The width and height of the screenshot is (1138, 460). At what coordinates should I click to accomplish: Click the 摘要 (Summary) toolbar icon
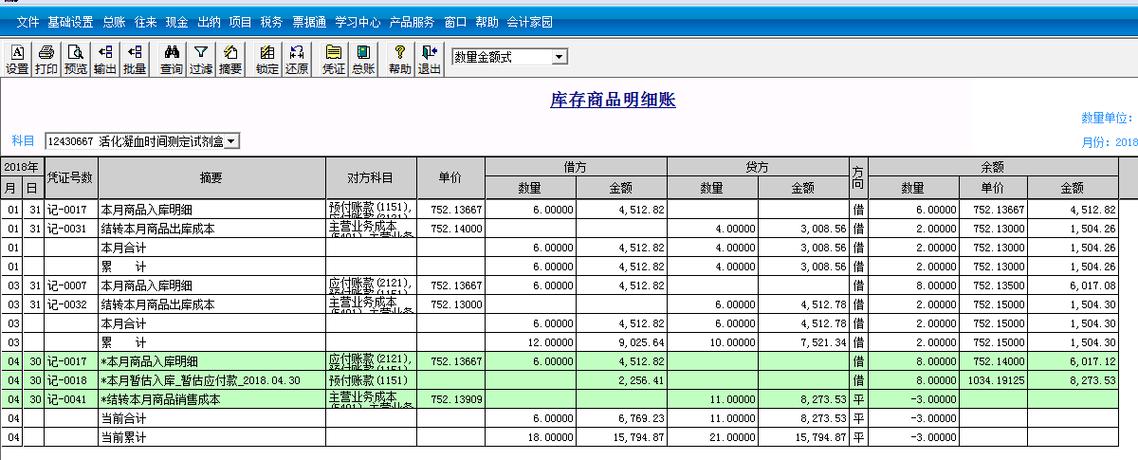tap(230, 59)
